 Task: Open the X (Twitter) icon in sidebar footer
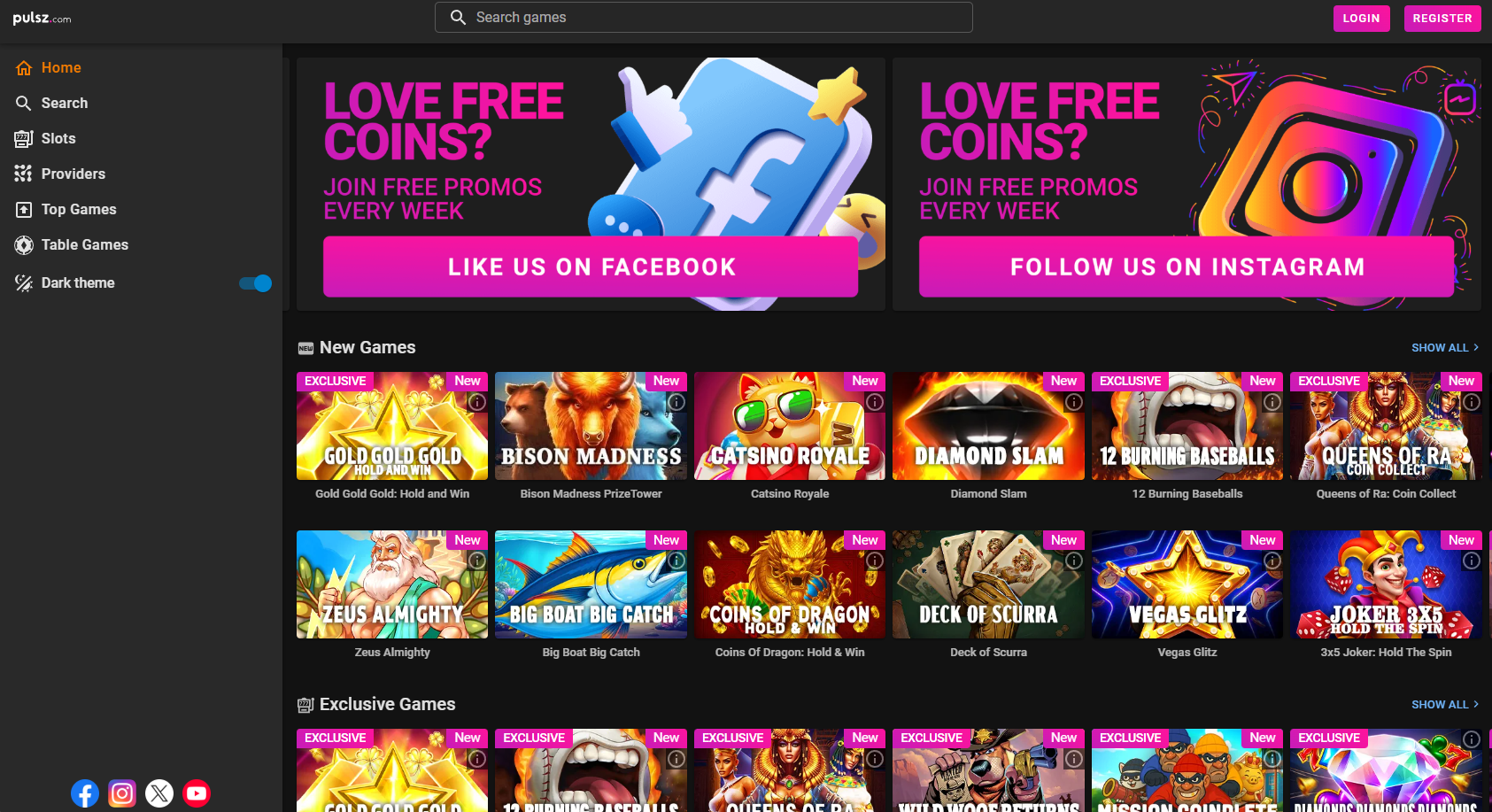tap(159, 793)
